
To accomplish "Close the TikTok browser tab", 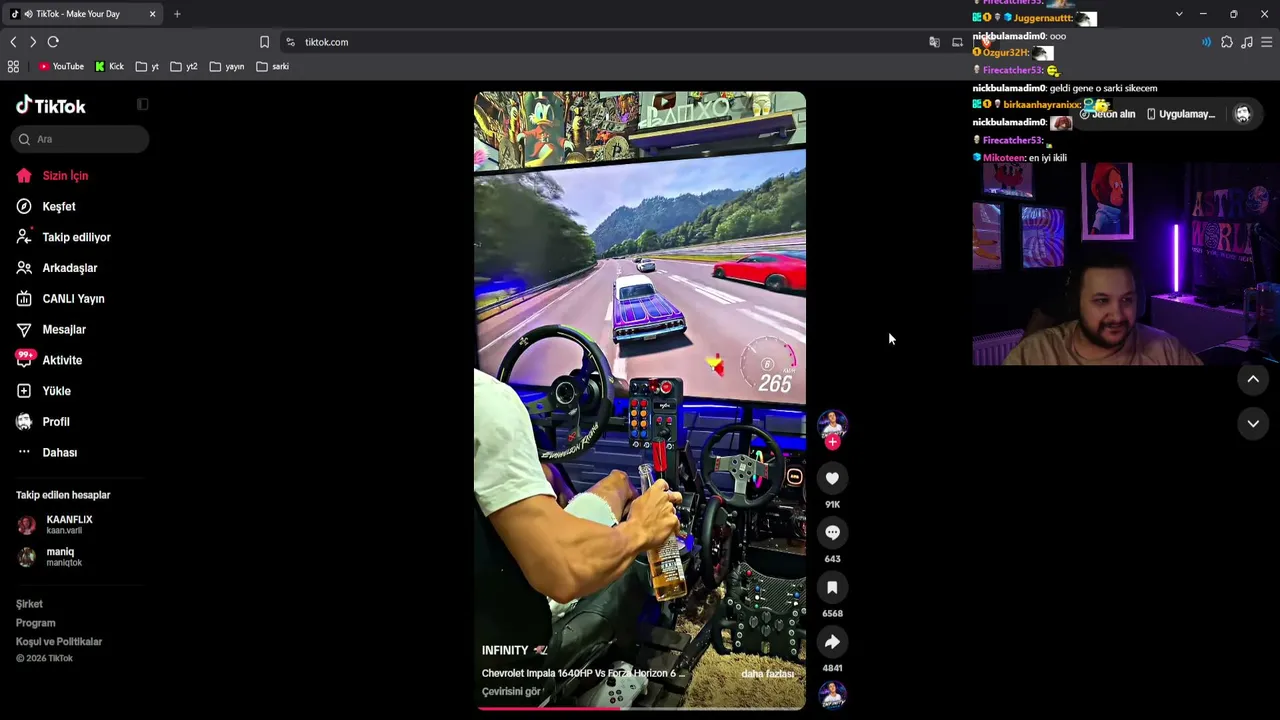I will pos(152,14).
